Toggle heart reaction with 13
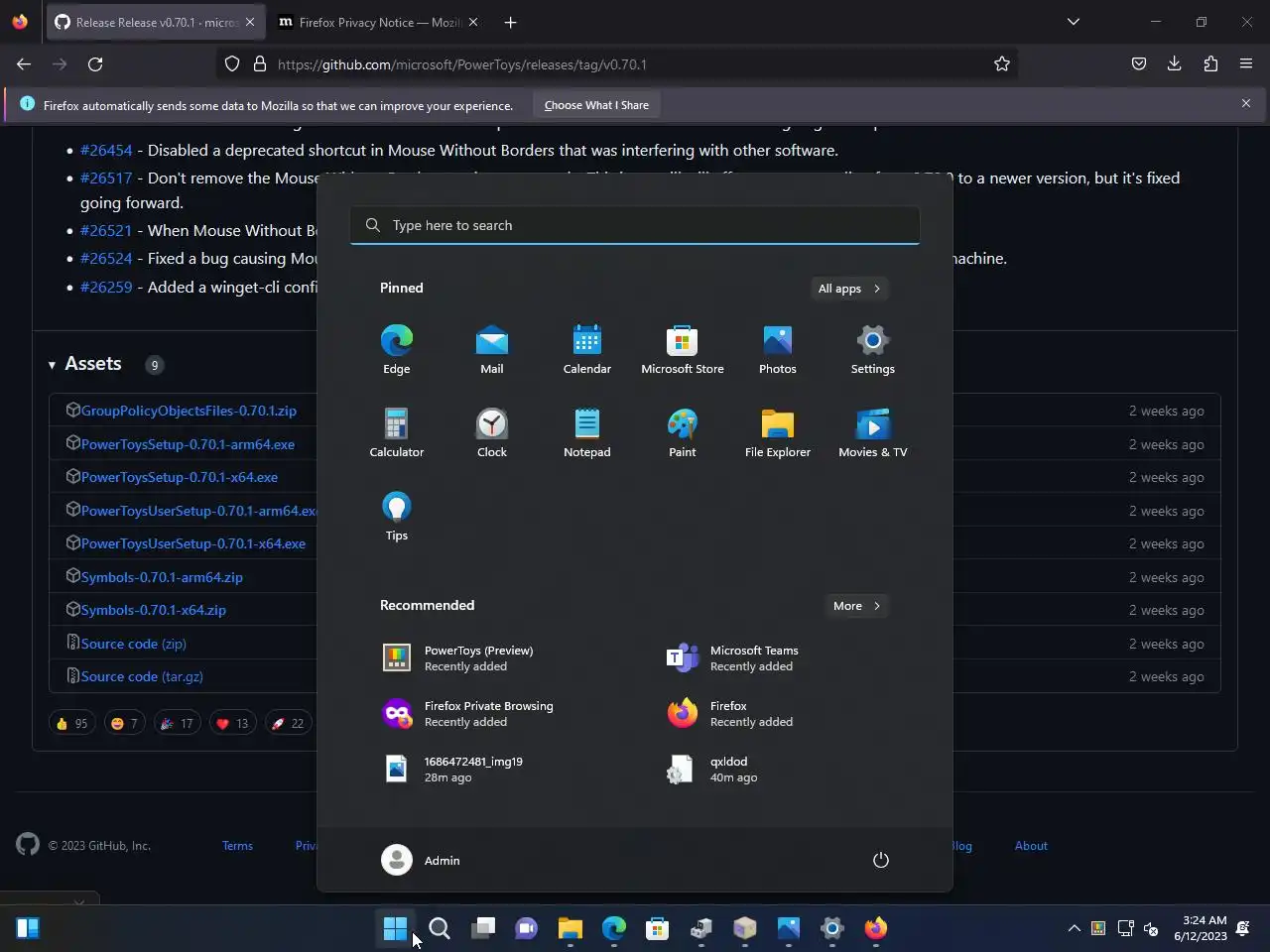The width and height of the screenshot is (1270, 952). pyautogui.click(x=232, y=723)
